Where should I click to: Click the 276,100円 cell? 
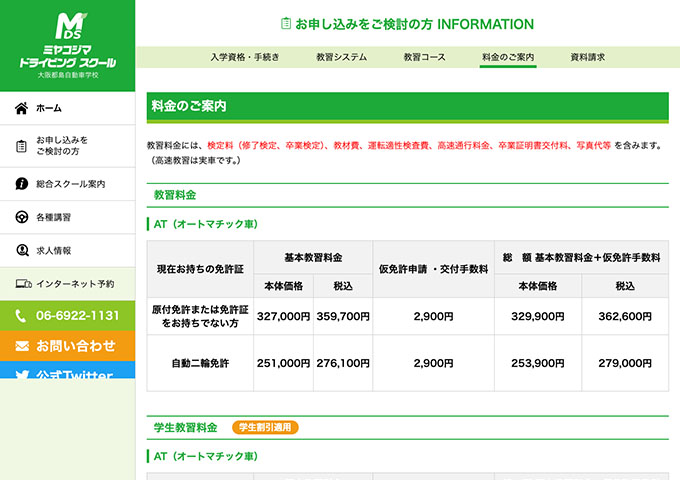tap(343, 363)
